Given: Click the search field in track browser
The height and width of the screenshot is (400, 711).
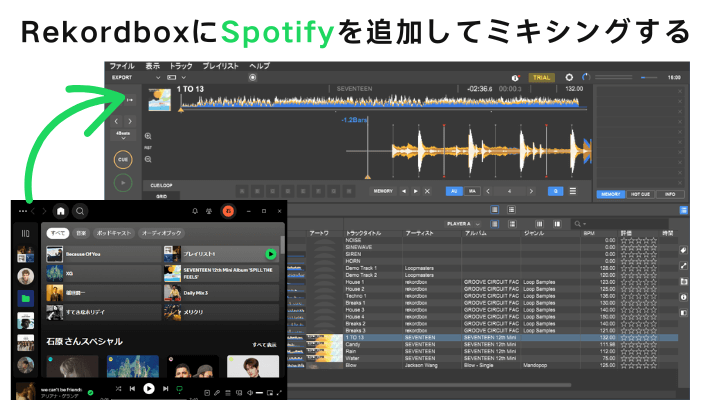Looking at the screenshot, I should pyautogui.click(x=621, y=224).
